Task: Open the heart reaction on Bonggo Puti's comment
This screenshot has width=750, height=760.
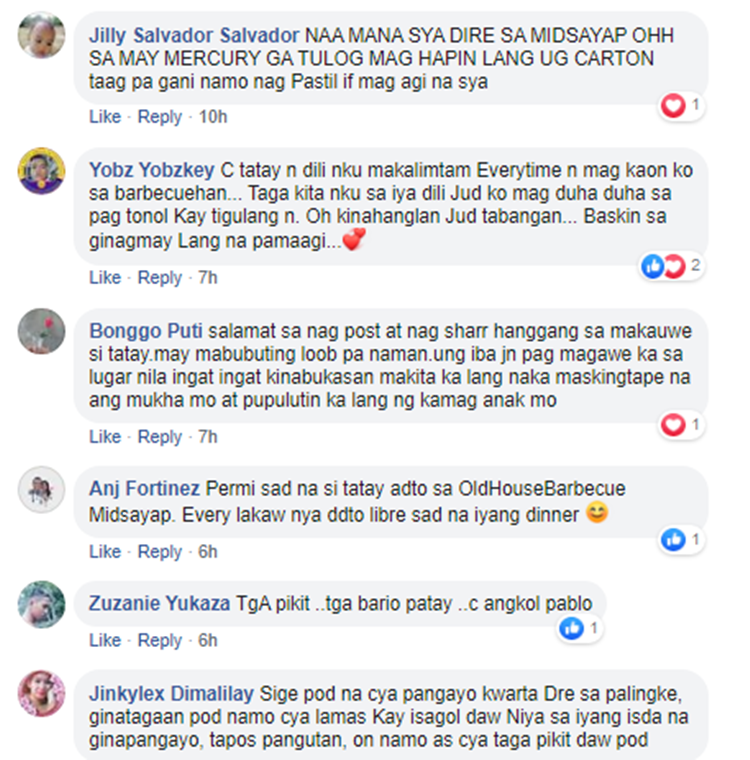Action: 682,426
